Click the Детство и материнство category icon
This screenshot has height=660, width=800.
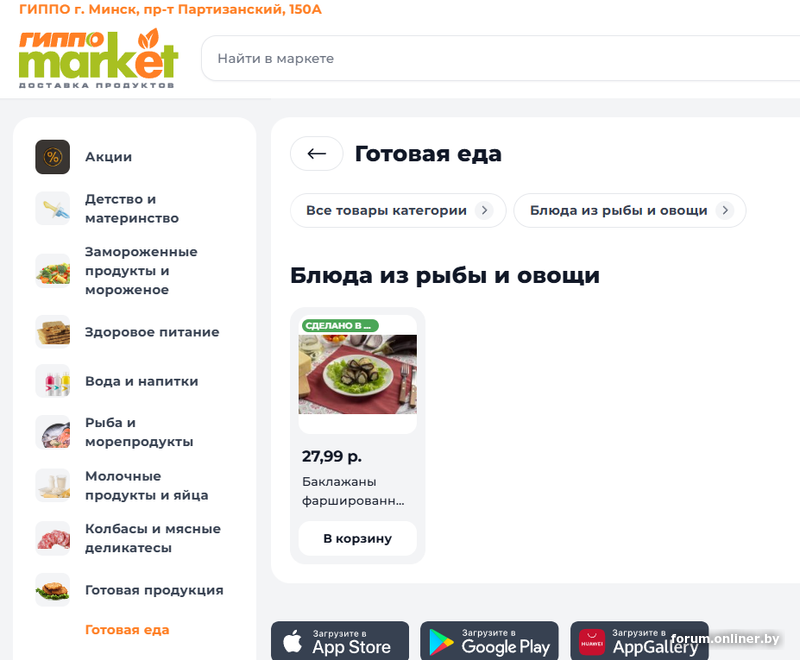point(53,209)
